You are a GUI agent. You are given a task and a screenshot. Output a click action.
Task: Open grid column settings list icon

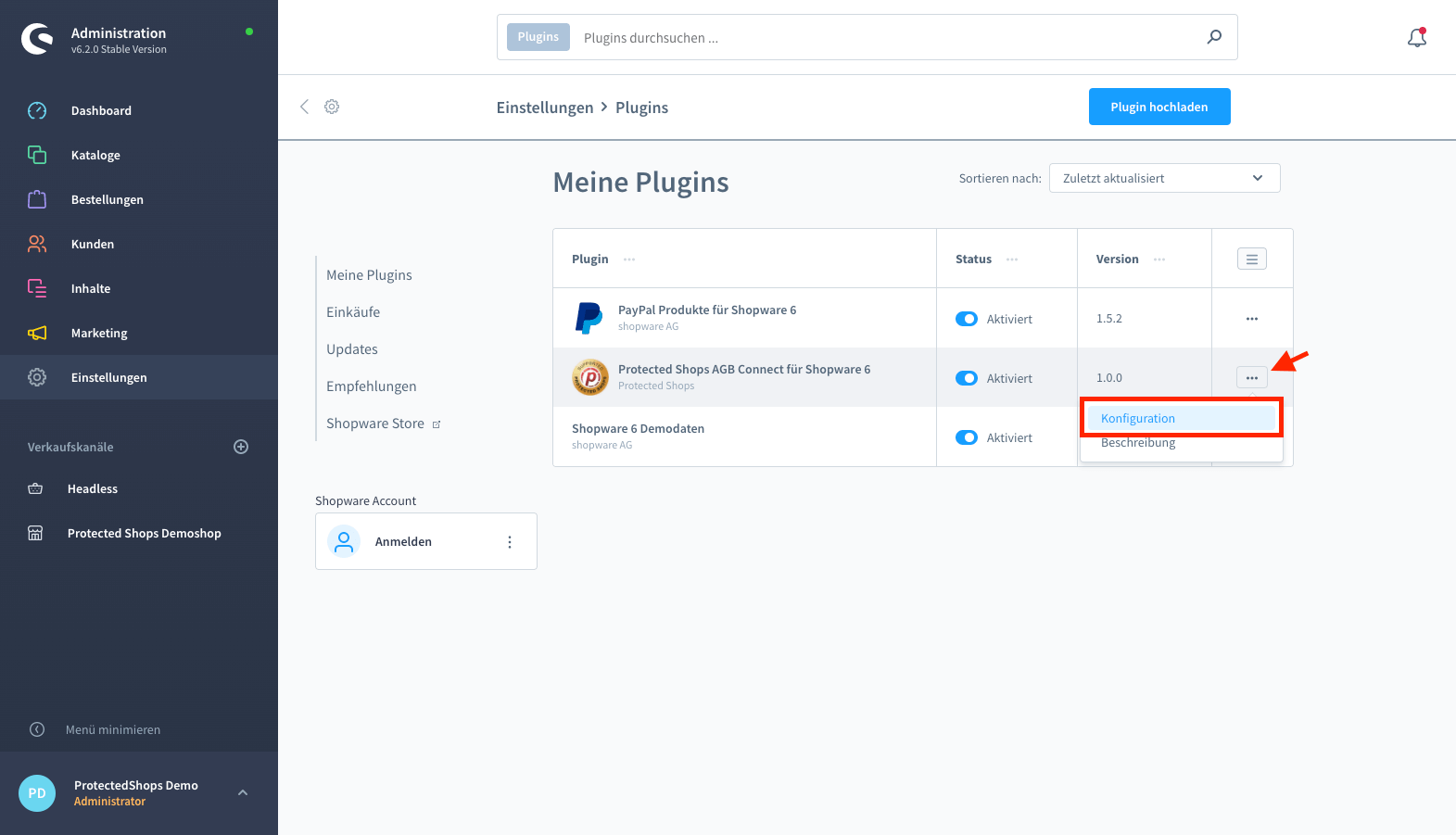tap(1251, 259)
